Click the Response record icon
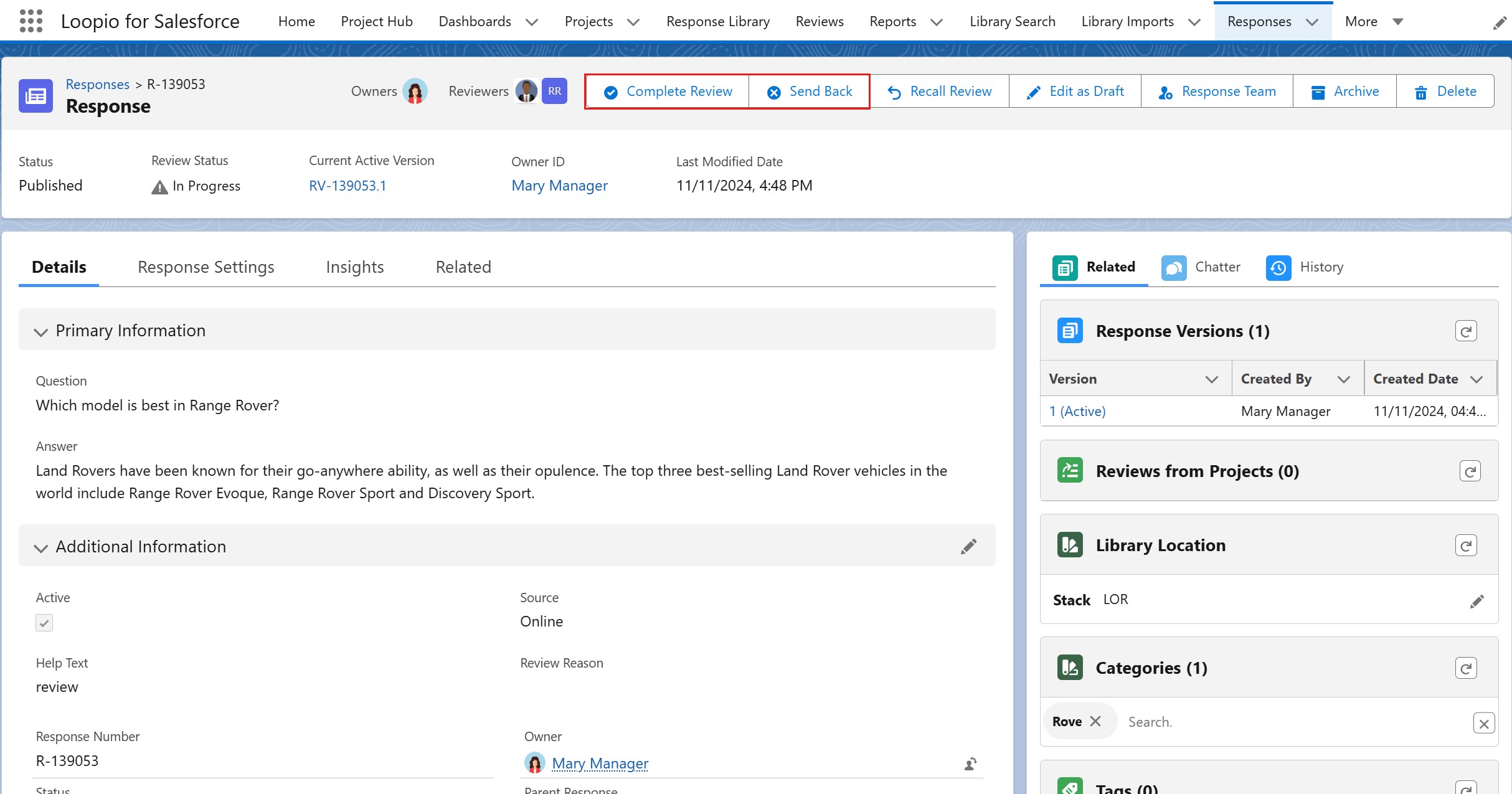1512x794 pixels. [35, 96]
